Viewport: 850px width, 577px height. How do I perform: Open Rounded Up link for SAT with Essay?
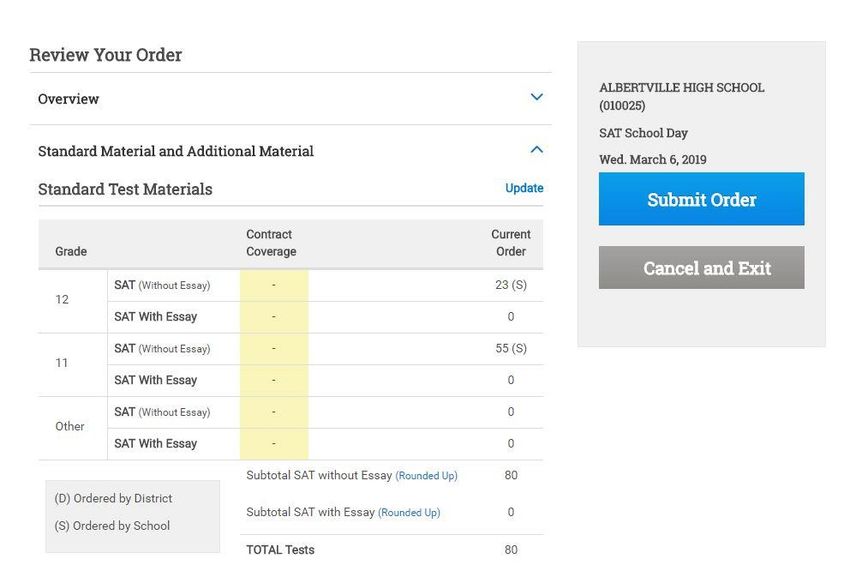[408, 513]
